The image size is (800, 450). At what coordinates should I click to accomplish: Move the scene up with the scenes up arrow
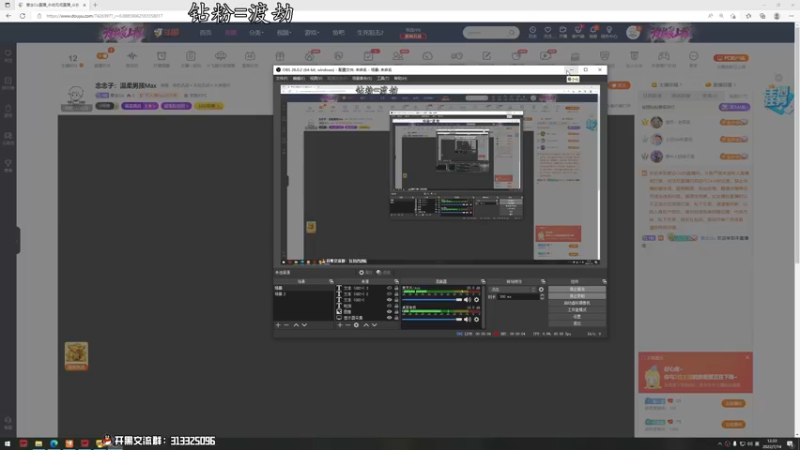pos(296,325)
